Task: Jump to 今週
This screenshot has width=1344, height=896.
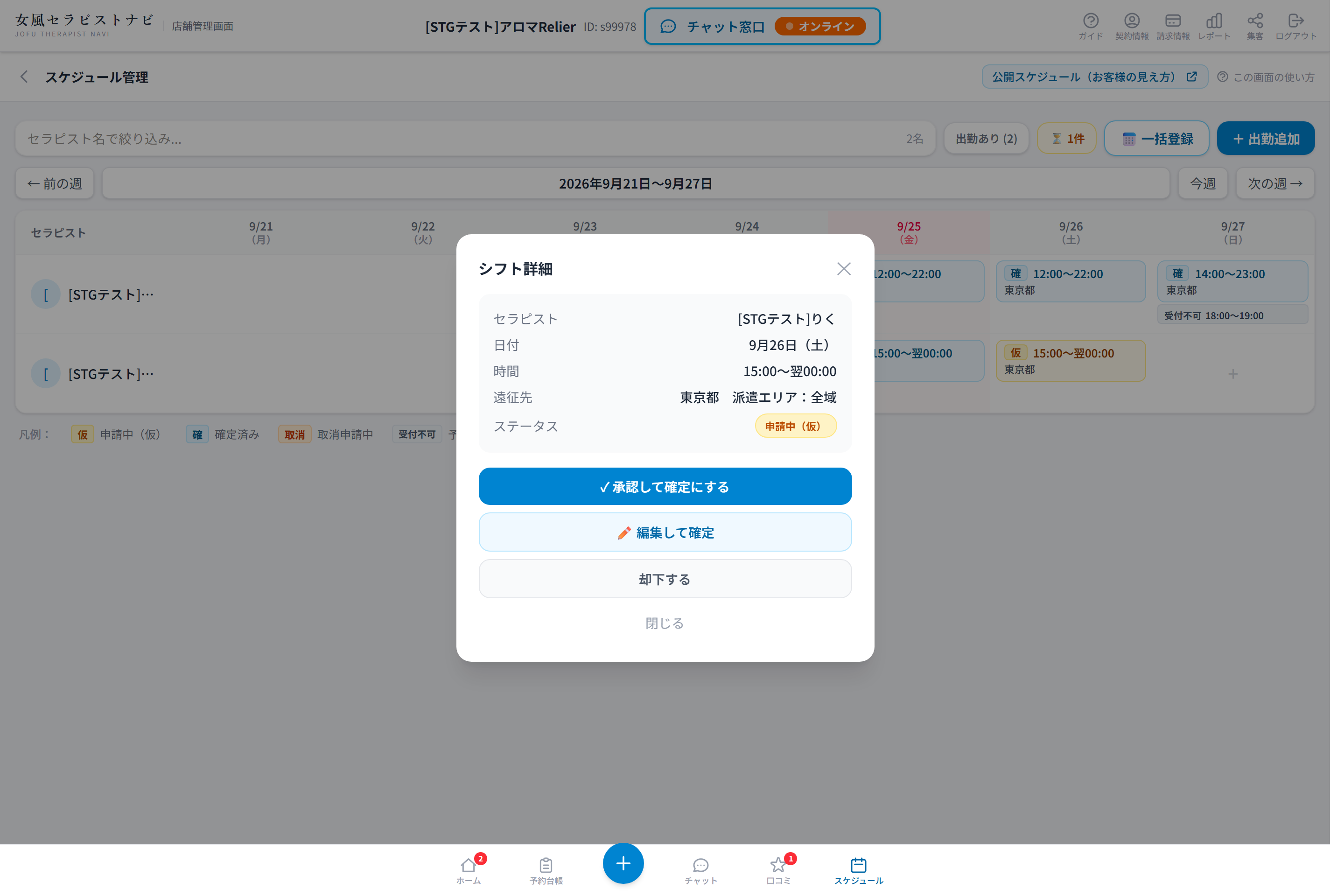Action: click(1203, 183)
